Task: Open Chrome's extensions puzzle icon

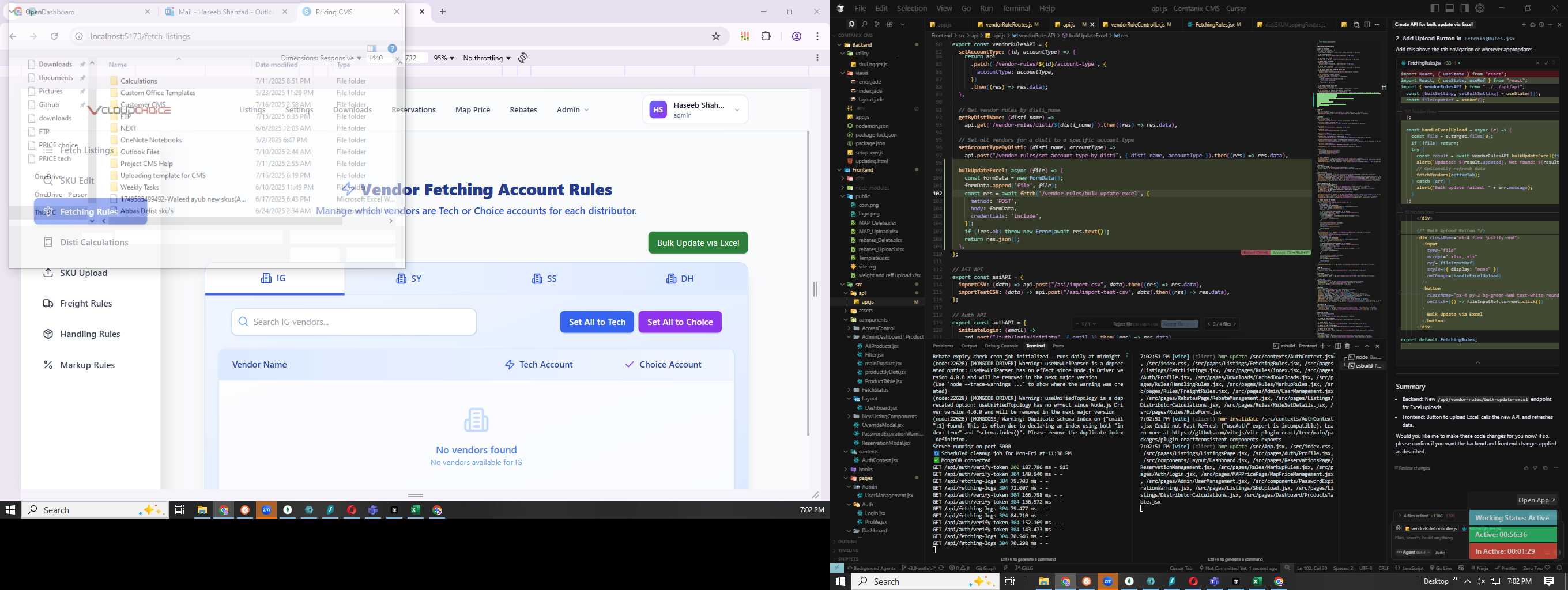Action: (766, 36)
